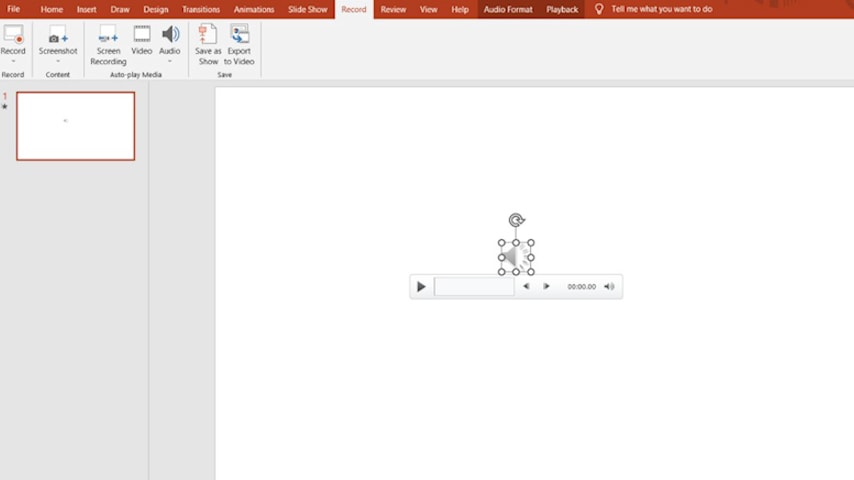Click the rotation handle above audio icon
The image size is (854, 480).
coord(516,220)
